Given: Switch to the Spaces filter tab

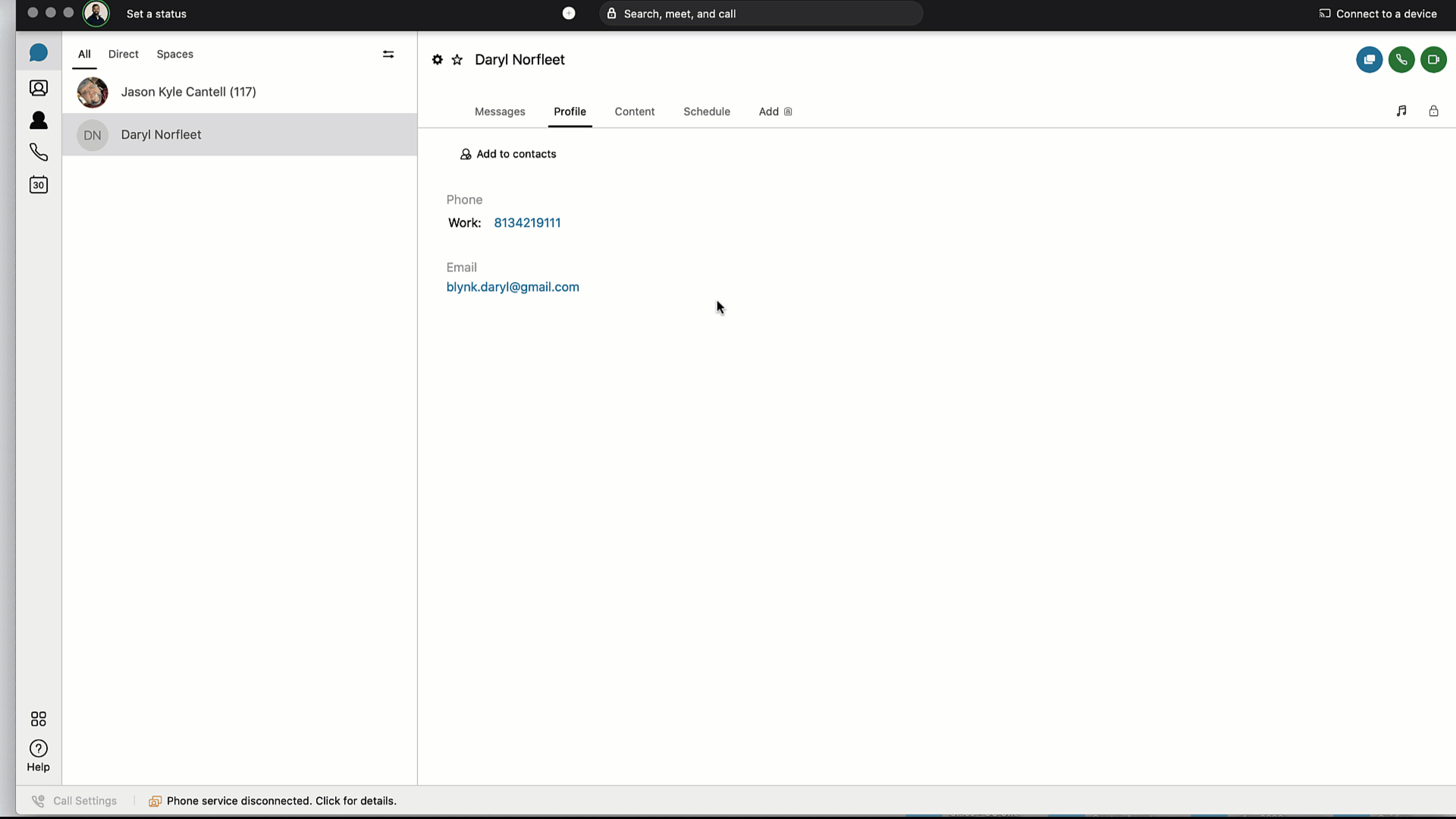Looking at the screenshot, I should (174, 55).
